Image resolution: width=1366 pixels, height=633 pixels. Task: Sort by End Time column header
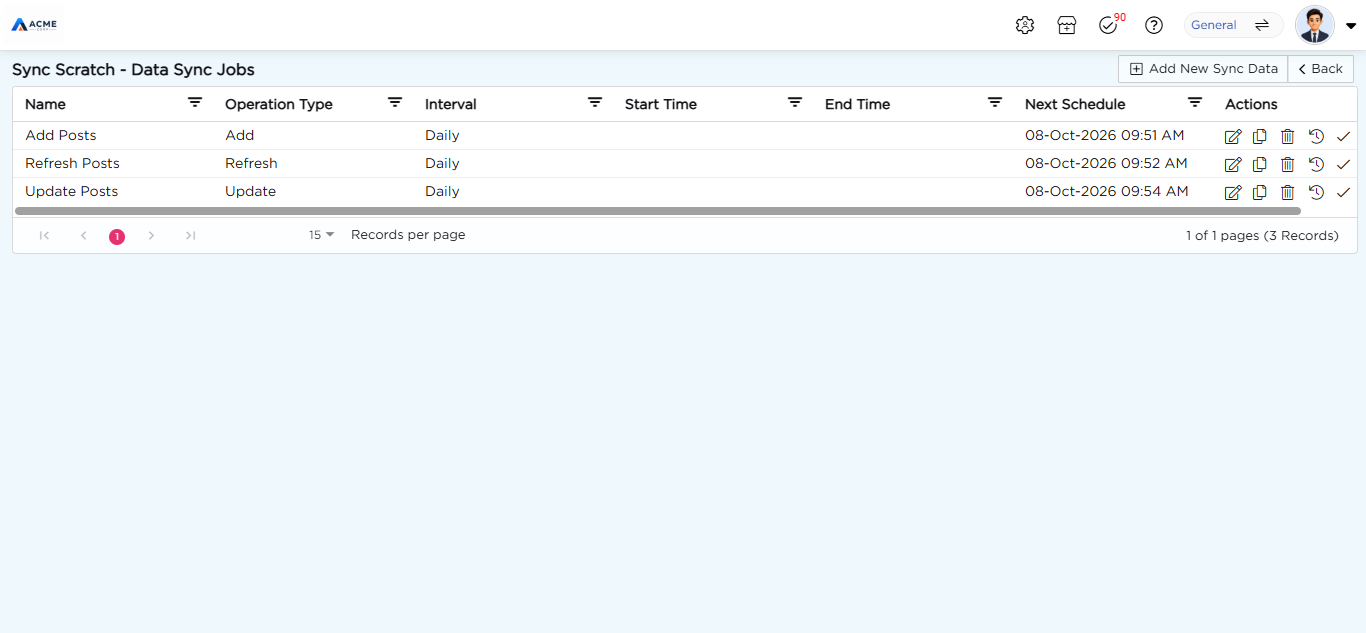857,104
